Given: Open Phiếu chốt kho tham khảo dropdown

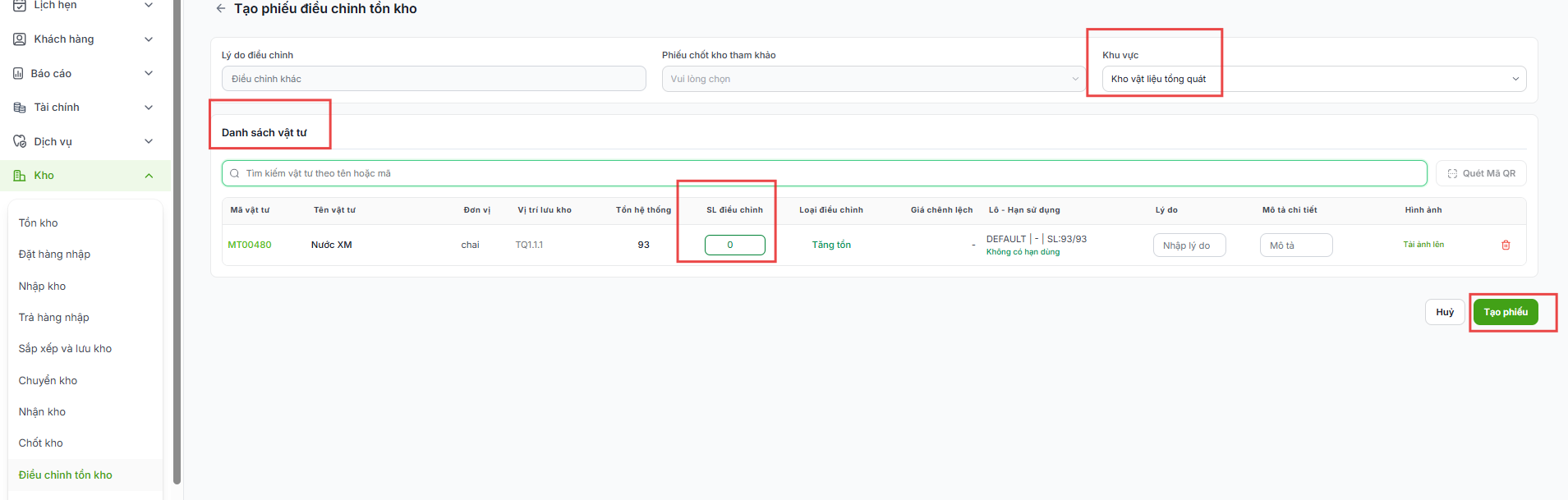Looking at the screenshot, I should 874,79.
